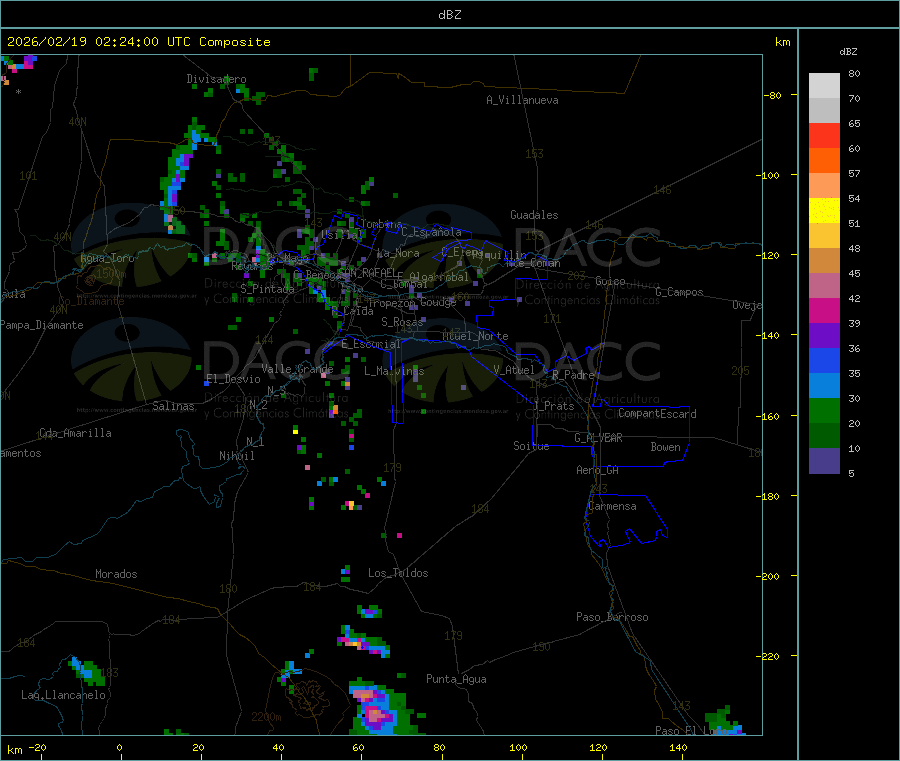Select the Morados place label
900x761 pixels.
pos(116,574)
